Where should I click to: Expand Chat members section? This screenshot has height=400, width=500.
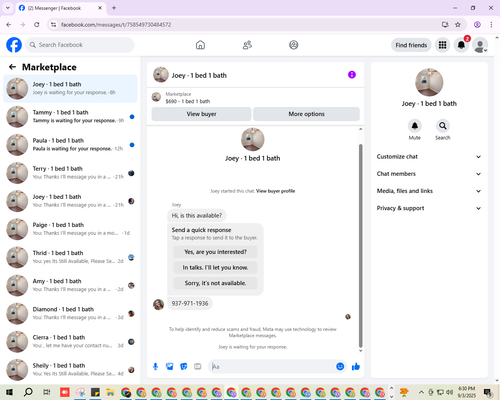[429, 174]
